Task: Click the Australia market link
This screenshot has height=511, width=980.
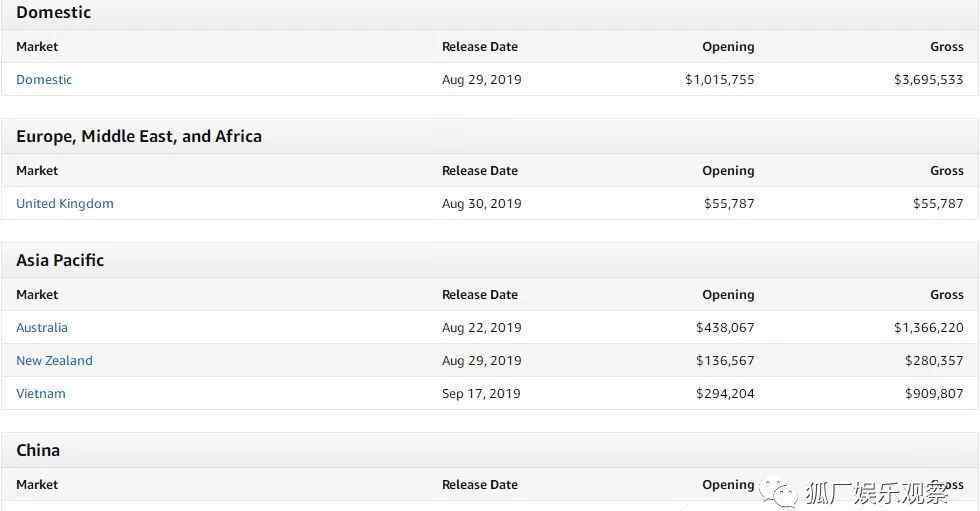Action: [x=42, y=328]
